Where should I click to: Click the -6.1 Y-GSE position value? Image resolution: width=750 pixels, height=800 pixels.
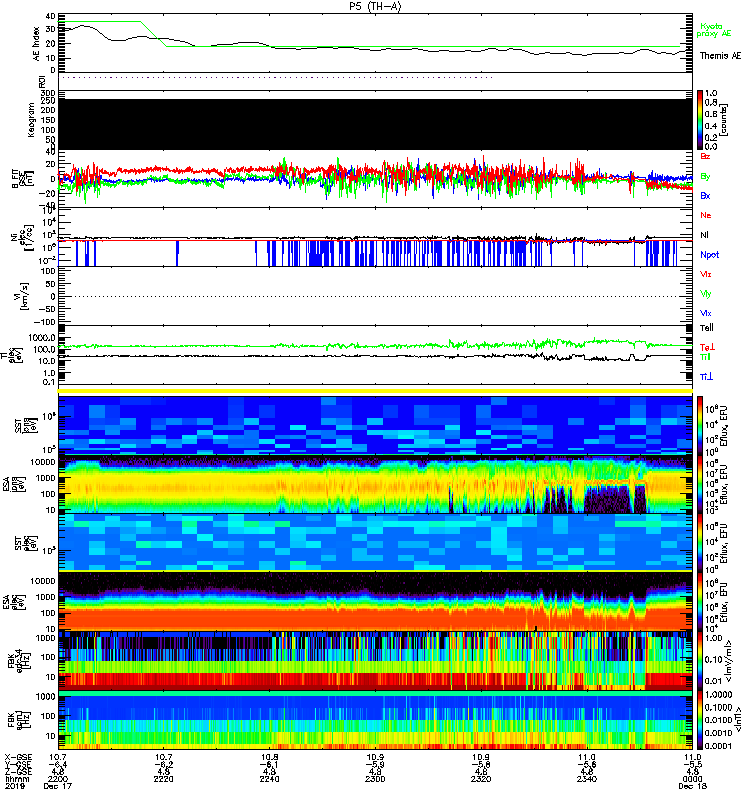[x=269, y=764]
